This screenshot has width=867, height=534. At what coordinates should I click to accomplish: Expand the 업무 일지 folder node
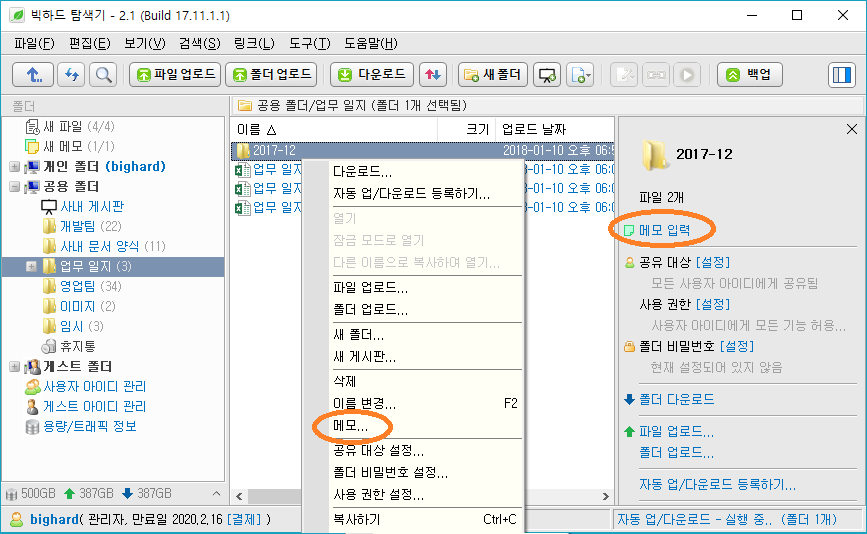[x=32, y=266]
